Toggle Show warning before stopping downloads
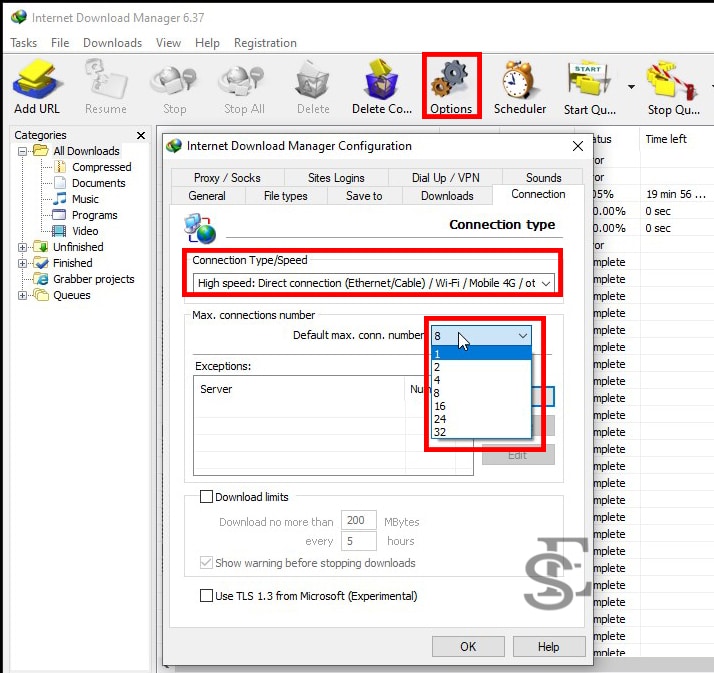The width and height of the screenshot is (714, 673). pos(206,562)
